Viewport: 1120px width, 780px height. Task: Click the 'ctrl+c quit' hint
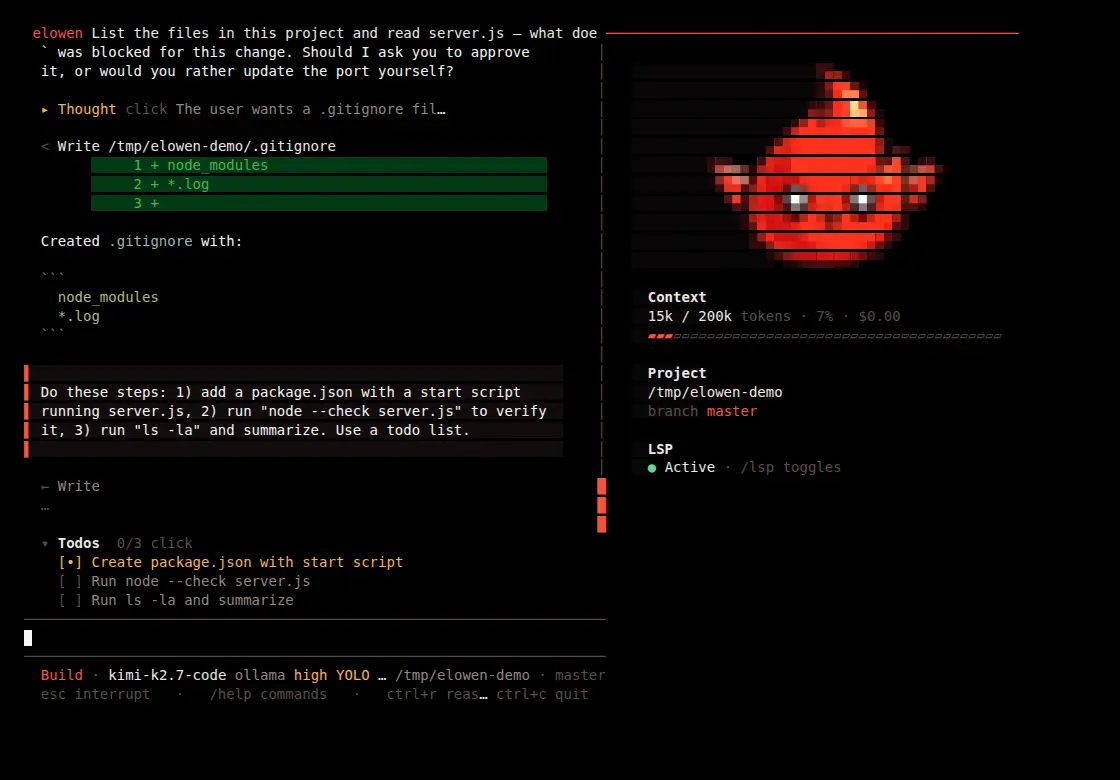click(542, 694)
